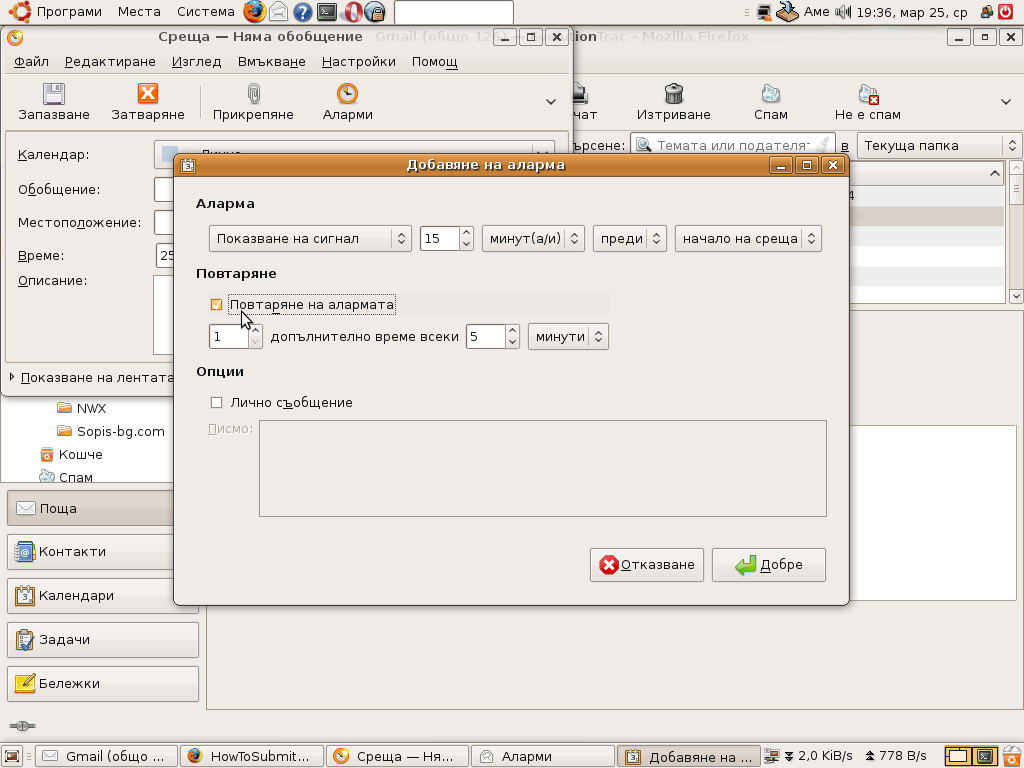Click the Затваряне close icon in toolbar
Viewport: 1024px width, 768px height.
coord(147,94)
